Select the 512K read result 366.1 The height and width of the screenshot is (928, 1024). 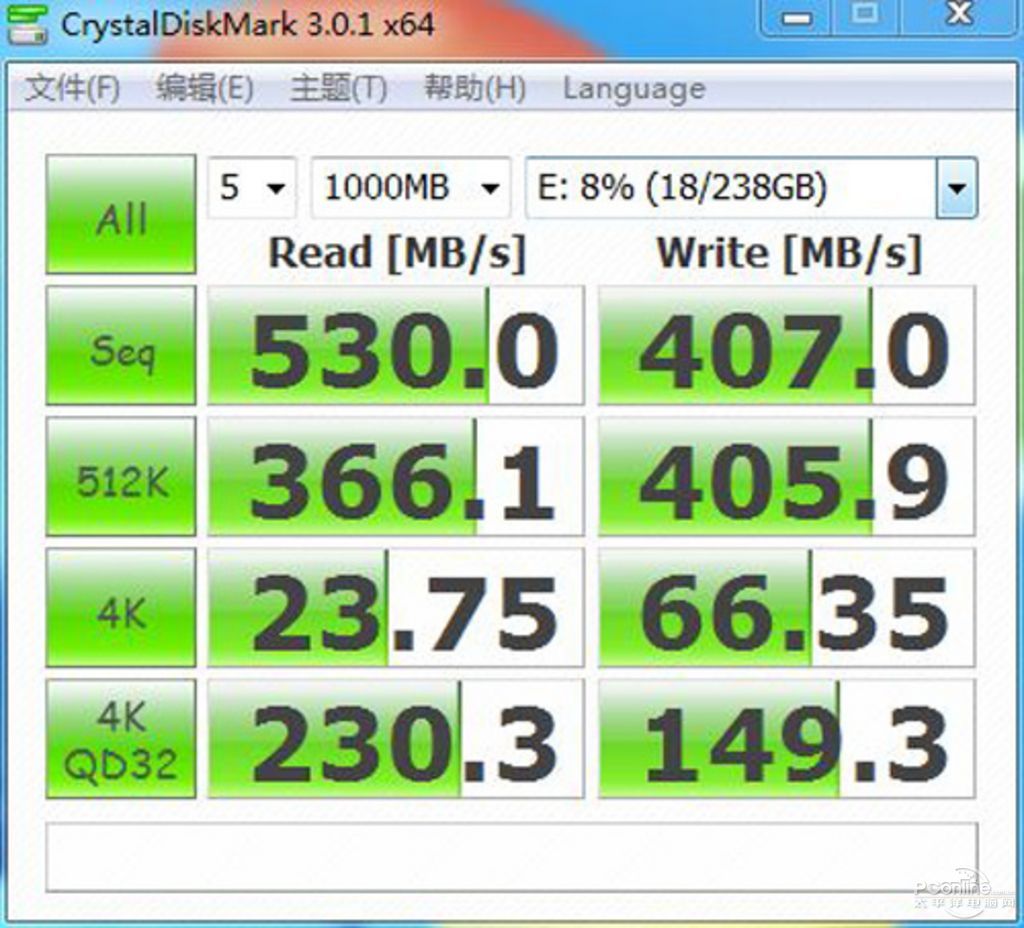pos(396,477)
